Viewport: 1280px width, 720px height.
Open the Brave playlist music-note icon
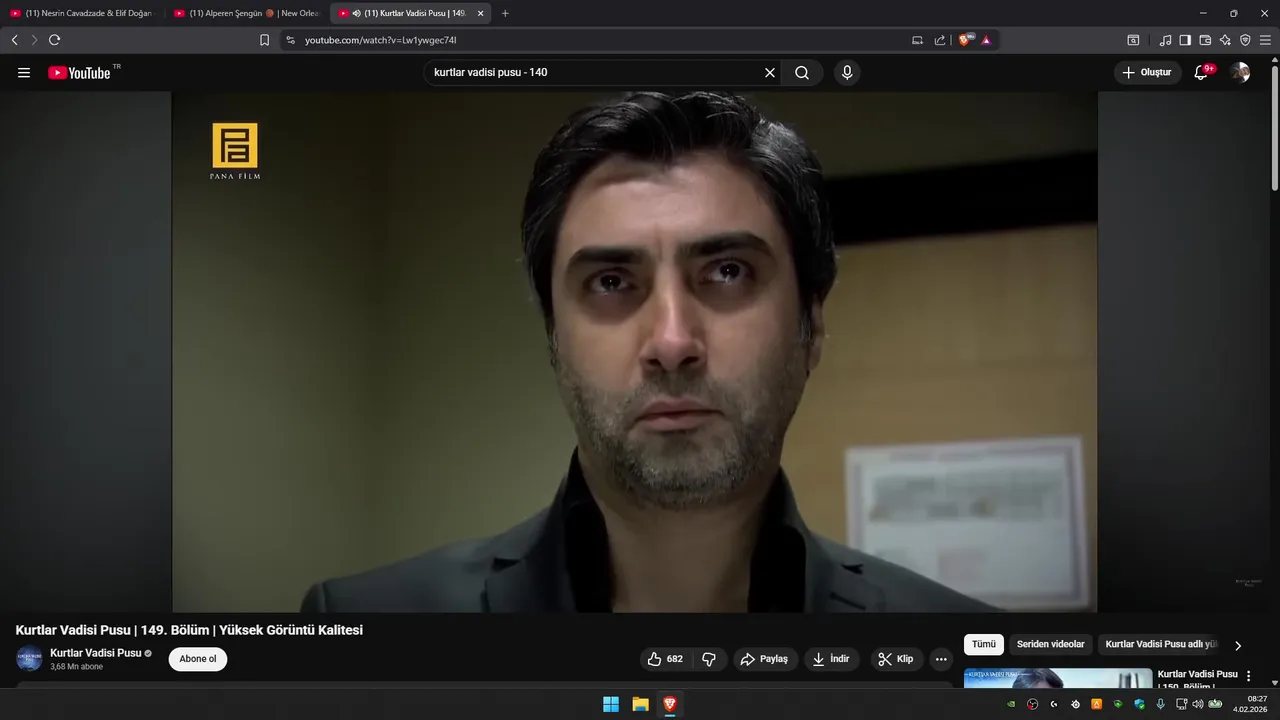(1165, 40)
